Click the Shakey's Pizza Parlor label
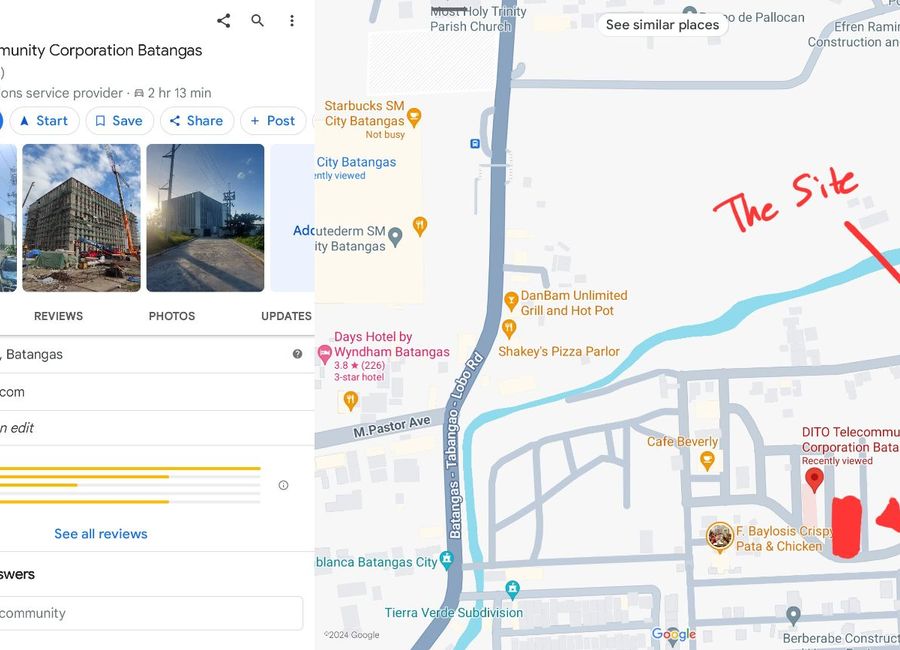The width and height of the screenshot is (900, 650). tap(558, 351)
